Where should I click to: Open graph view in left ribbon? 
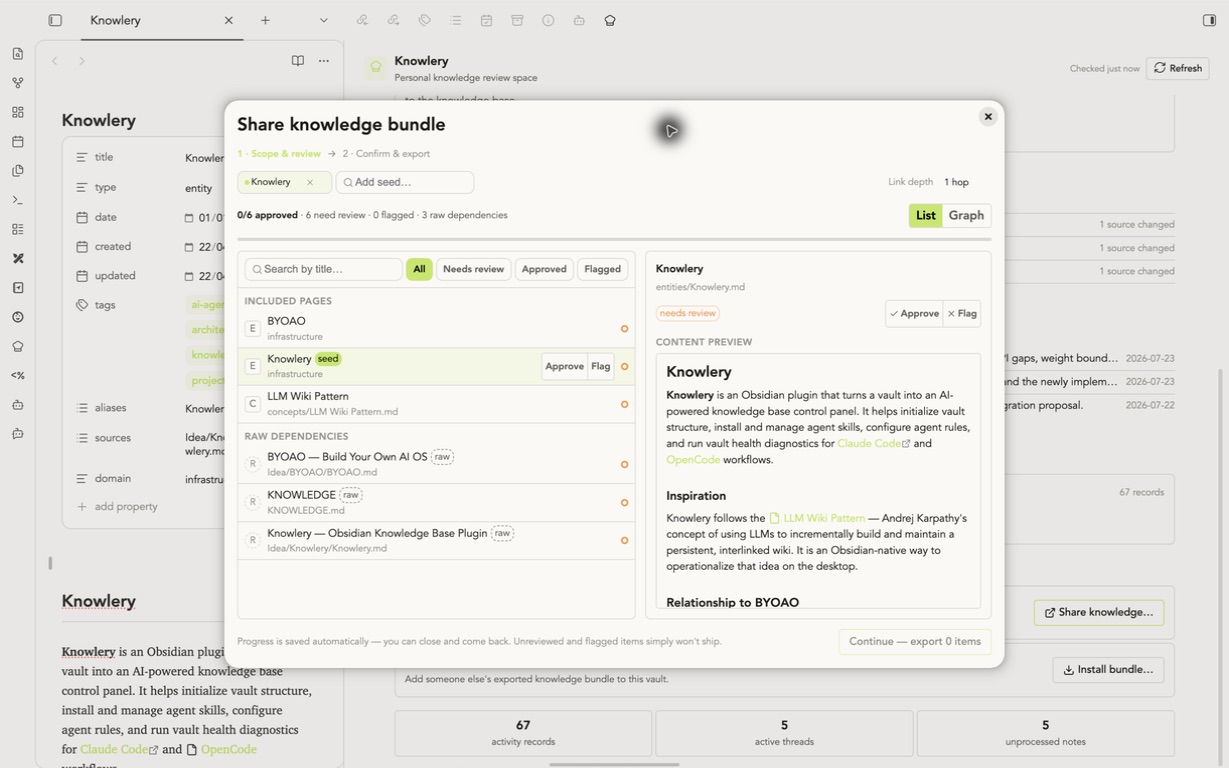(x=18, y=83)
